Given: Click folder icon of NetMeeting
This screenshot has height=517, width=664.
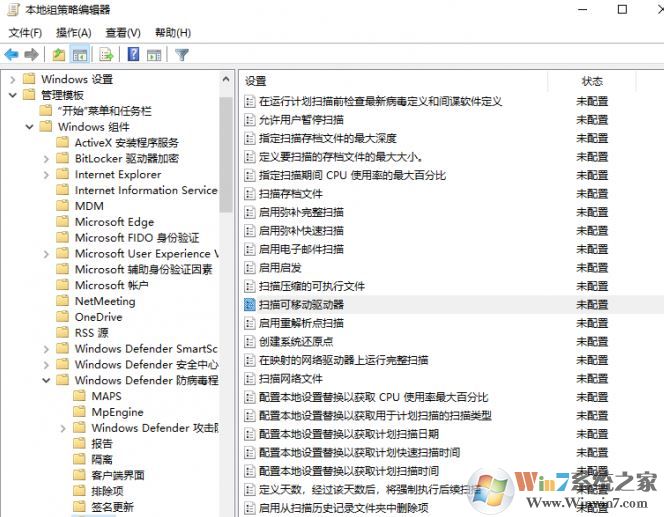Looking at the screenshot, I should [x=62, y=301].
